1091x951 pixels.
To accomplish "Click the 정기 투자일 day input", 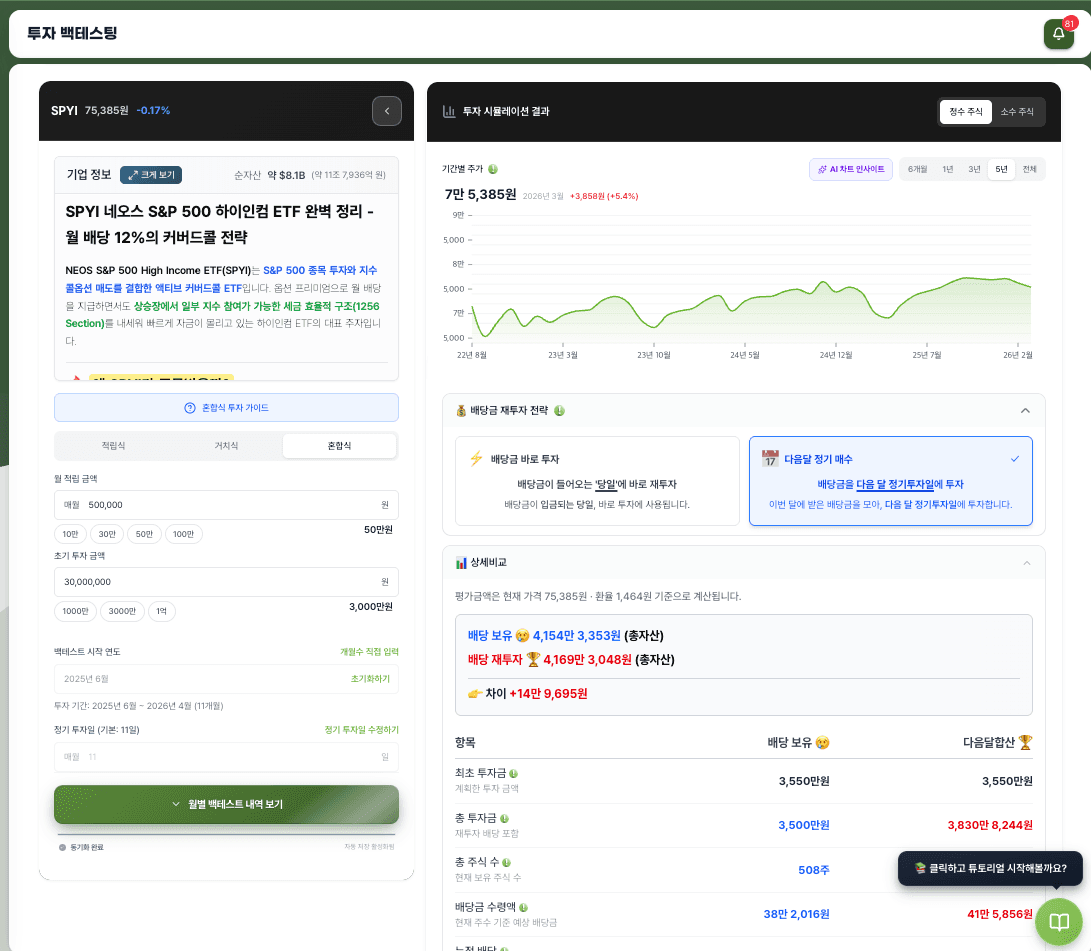I will (x=226, y=757).
